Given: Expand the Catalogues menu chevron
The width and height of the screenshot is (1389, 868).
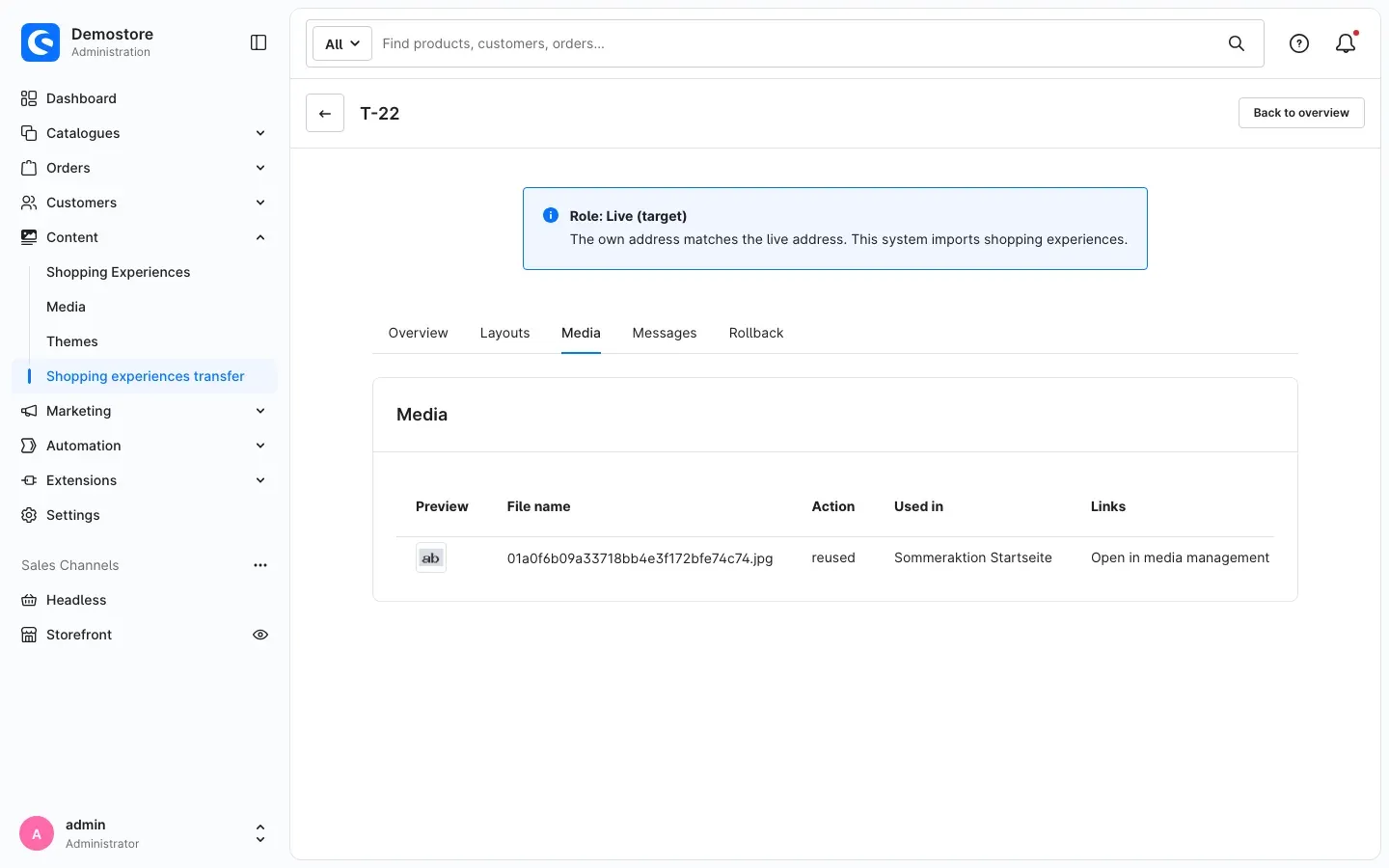Looking at the screenshot, I should (260, 133).
